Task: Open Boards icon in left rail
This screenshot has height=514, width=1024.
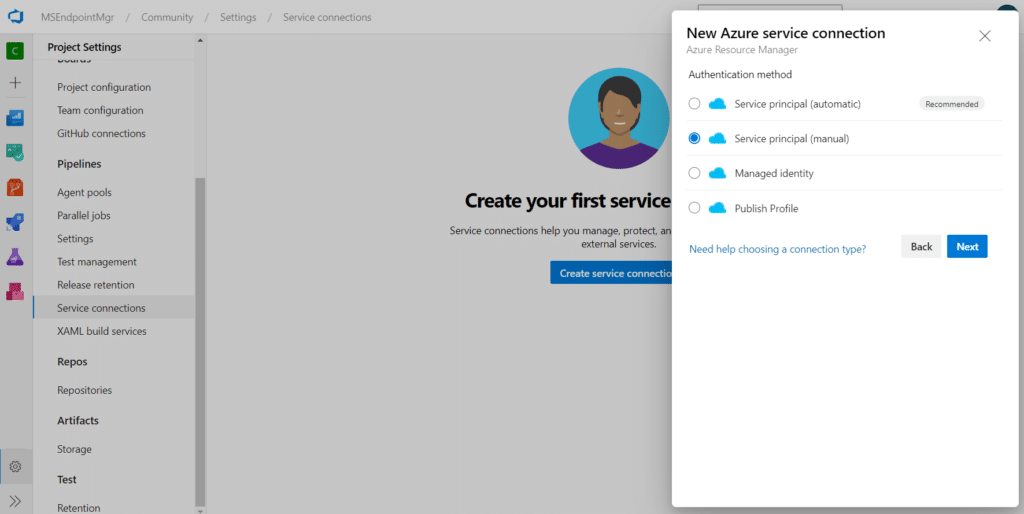Action: coord(15,153)
